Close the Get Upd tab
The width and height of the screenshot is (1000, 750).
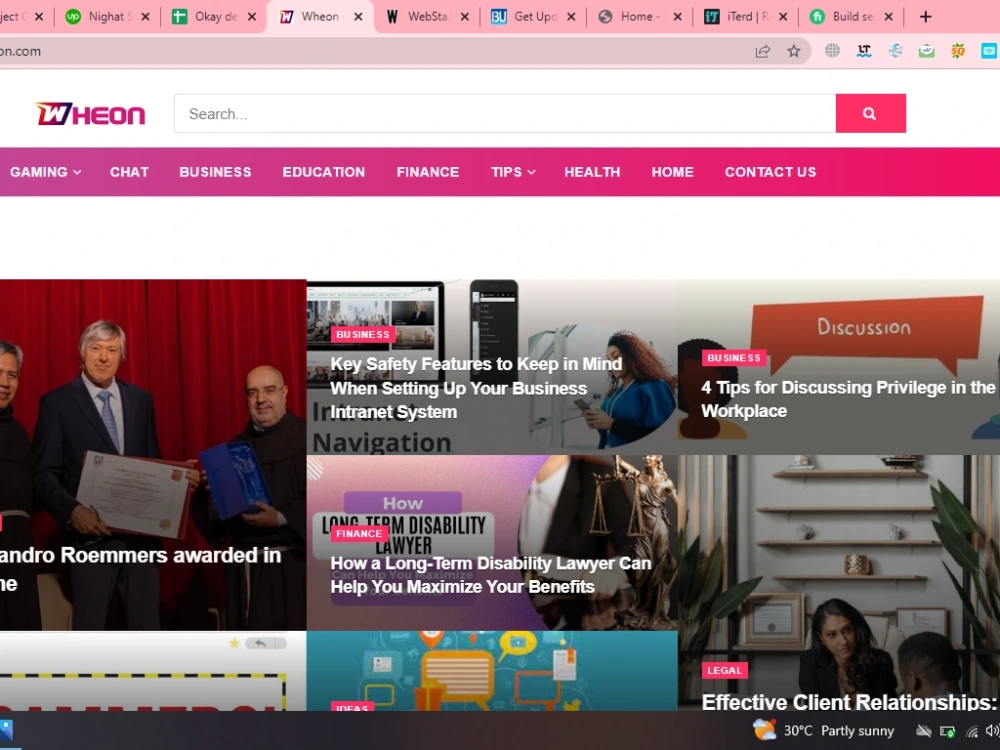(571, 17)
